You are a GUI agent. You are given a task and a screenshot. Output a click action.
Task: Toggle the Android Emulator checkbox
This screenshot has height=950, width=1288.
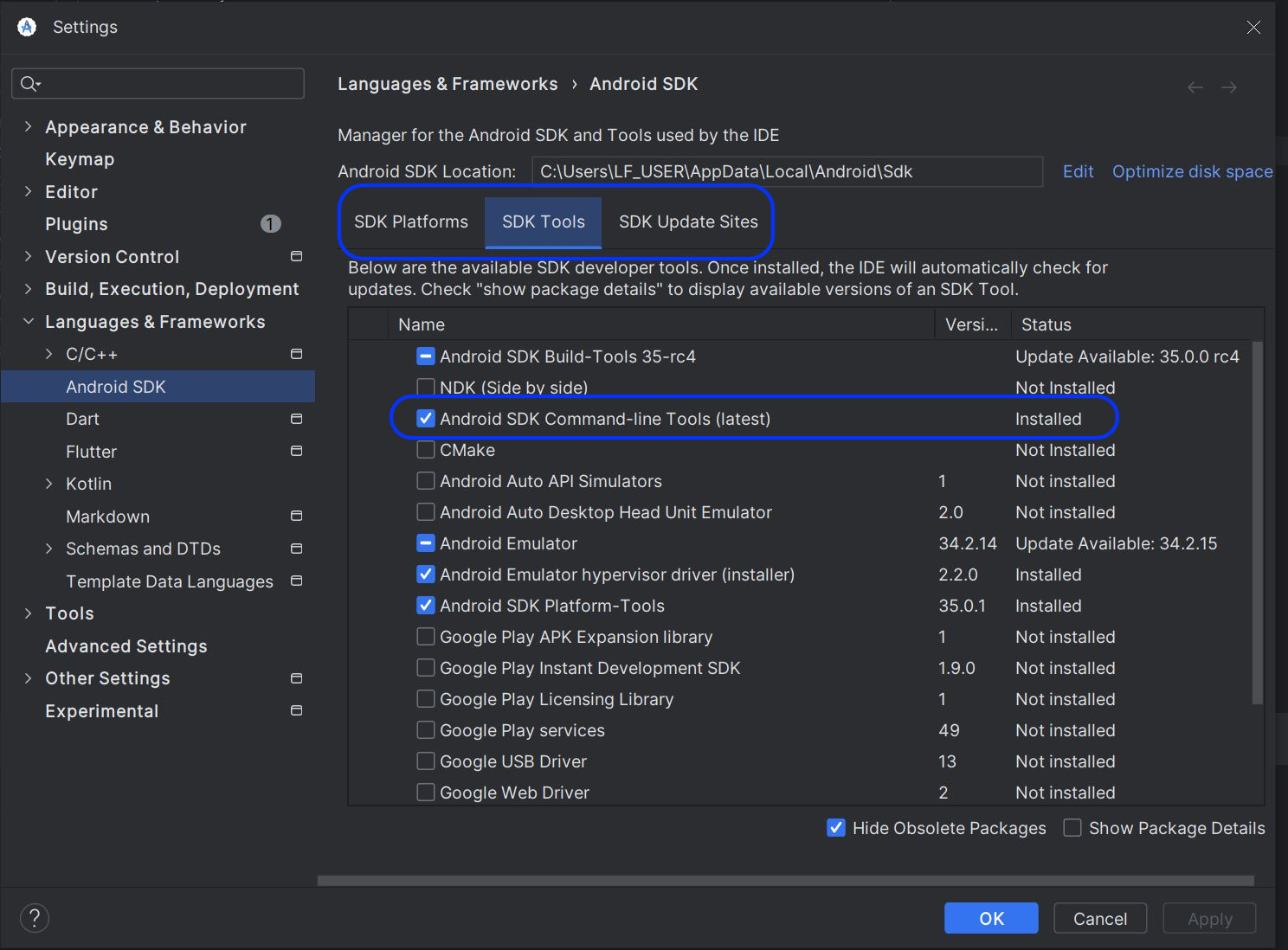pos(426,543)
